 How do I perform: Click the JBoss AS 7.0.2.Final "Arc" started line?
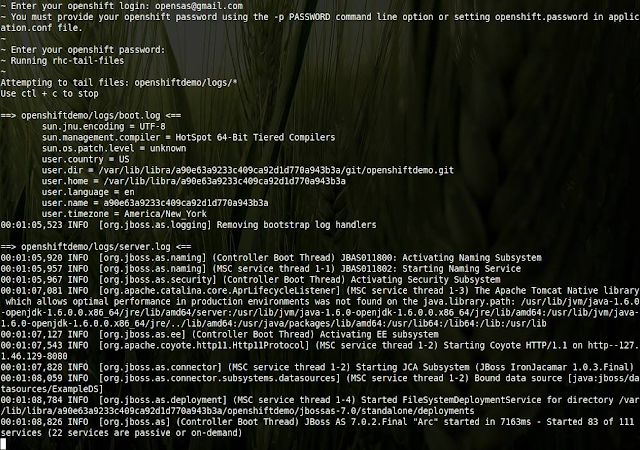pyautogui.click(x=317, y=427)
